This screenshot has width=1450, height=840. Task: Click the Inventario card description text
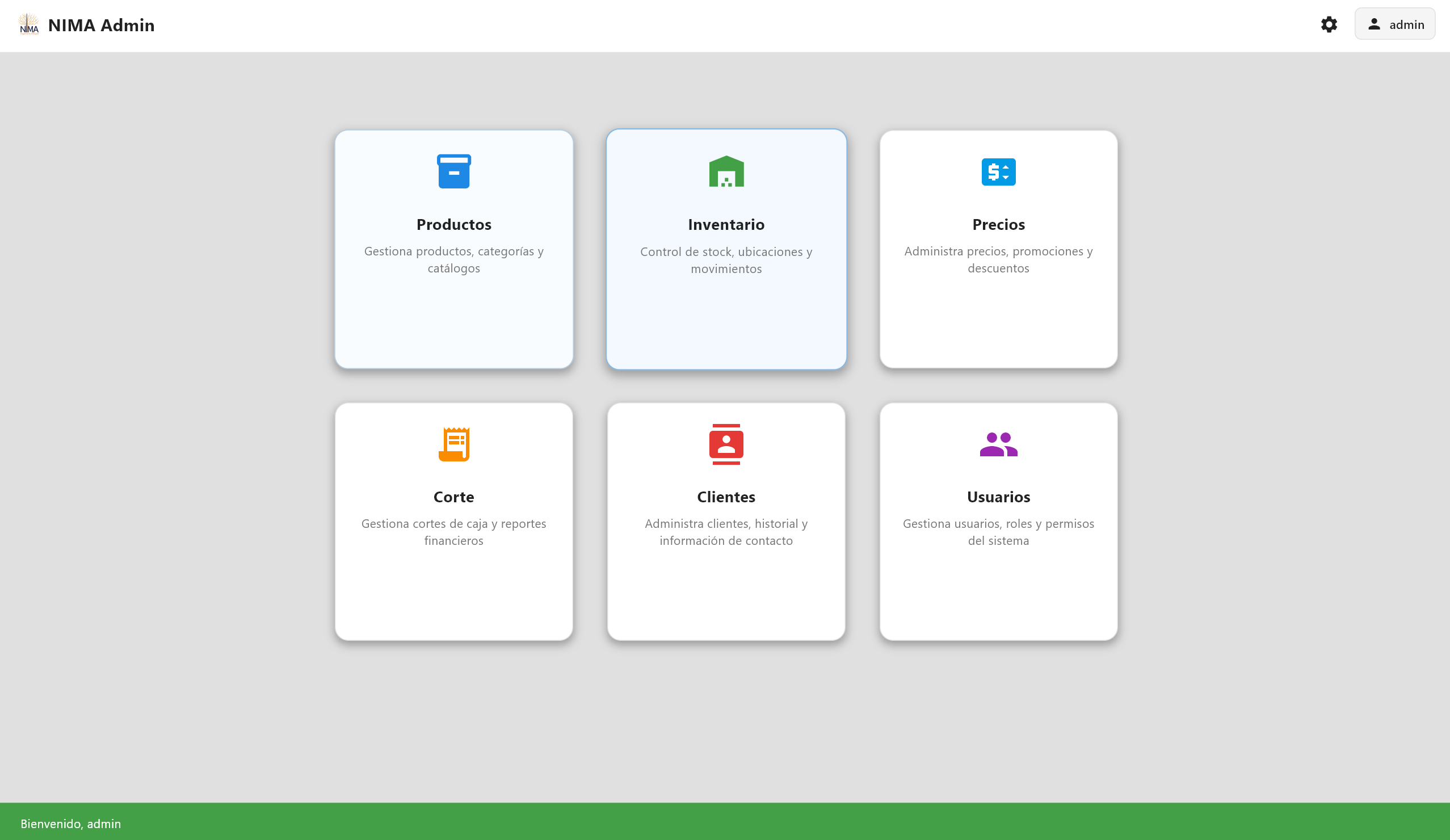pyautogui.click(x=726, y=260)
